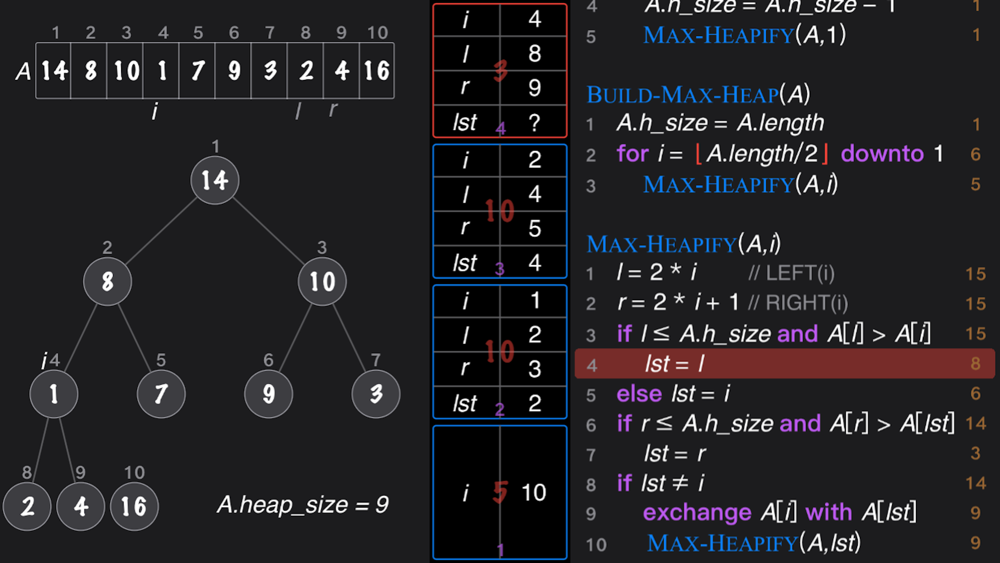Click the 'for i = A.length/2 downto 1' line
1000x563 pixels.
coord(779,154)
